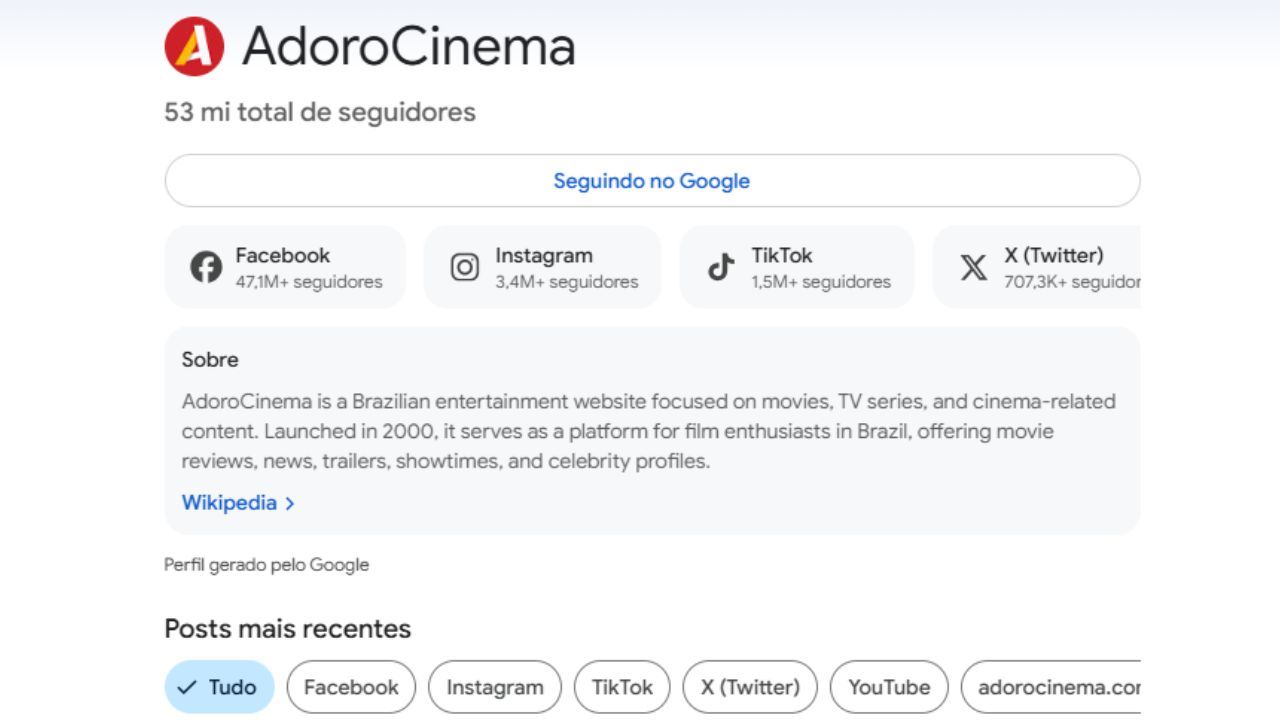The height and width of the screenshot is (720, 1280).
Task: Show only TikTok posts
Action: point(622,687)
